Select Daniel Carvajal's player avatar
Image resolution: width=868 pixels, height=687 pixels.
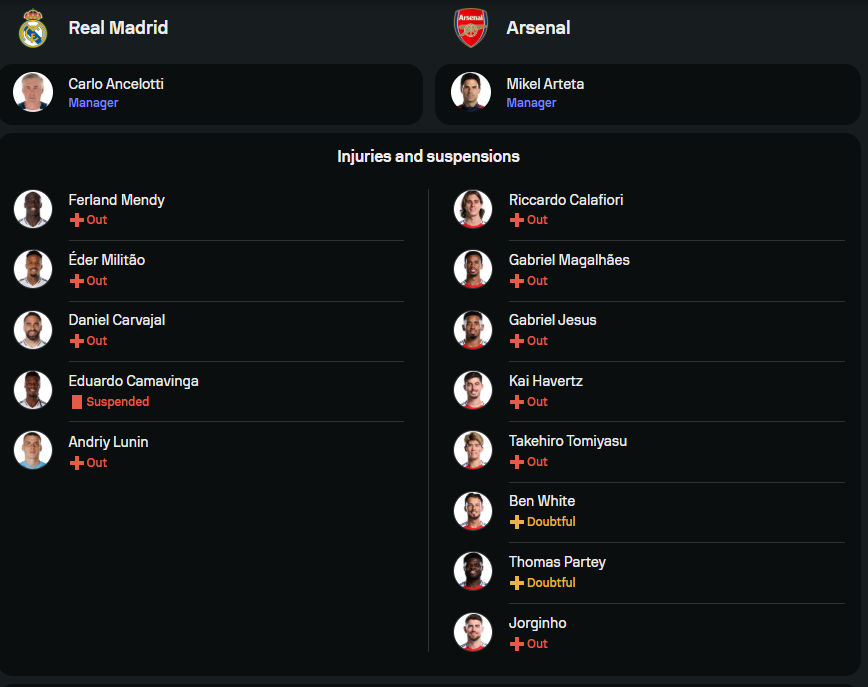click(x=33, y=330)
